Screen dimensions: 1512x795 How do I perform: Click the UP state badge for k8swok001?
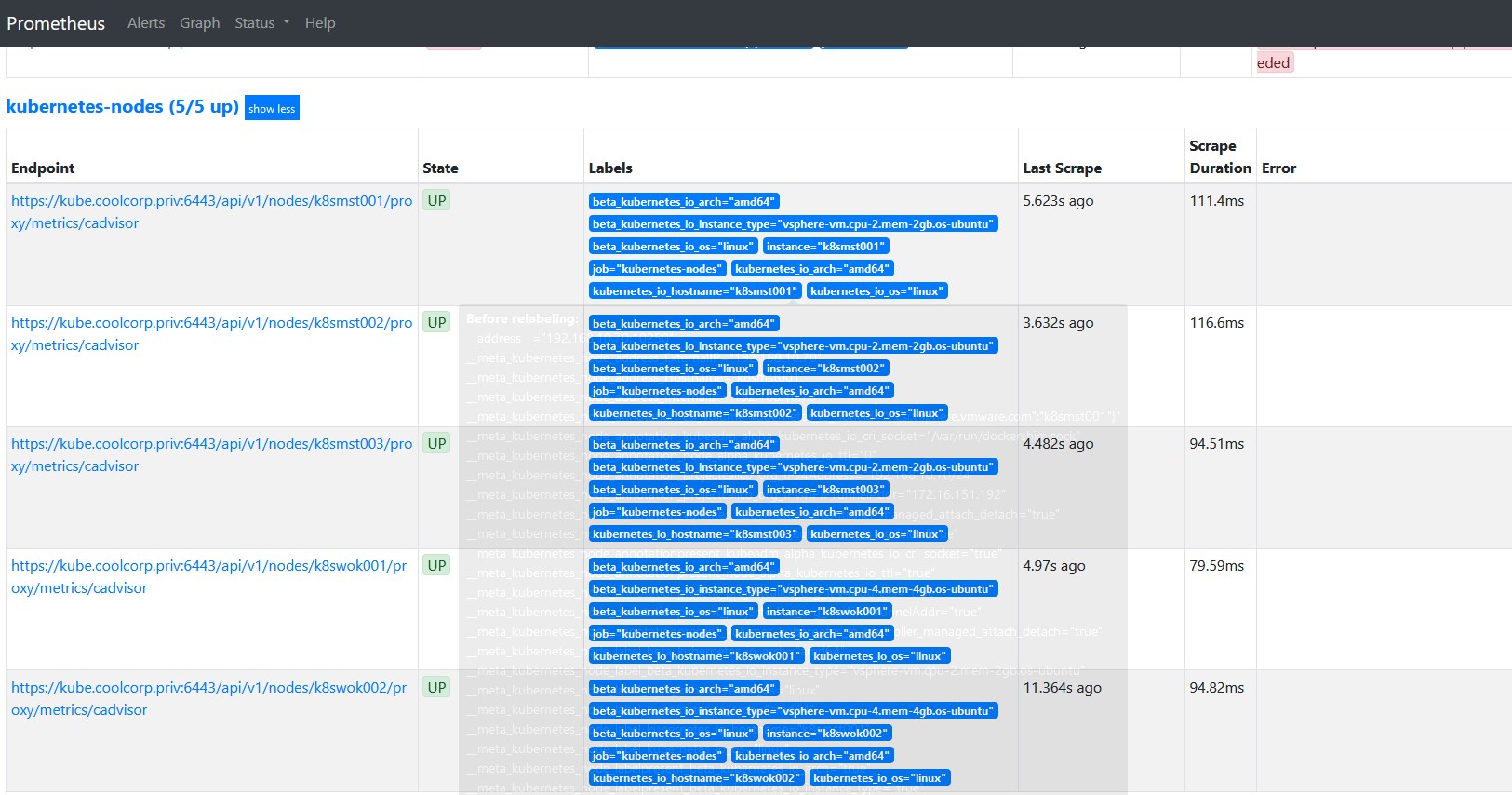436,565
